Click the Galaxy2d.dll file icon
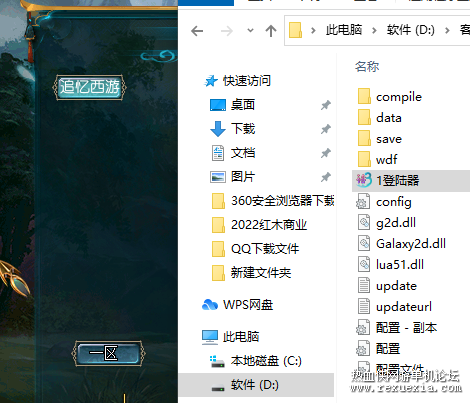The image size is (470, 403). pos(364,243)
